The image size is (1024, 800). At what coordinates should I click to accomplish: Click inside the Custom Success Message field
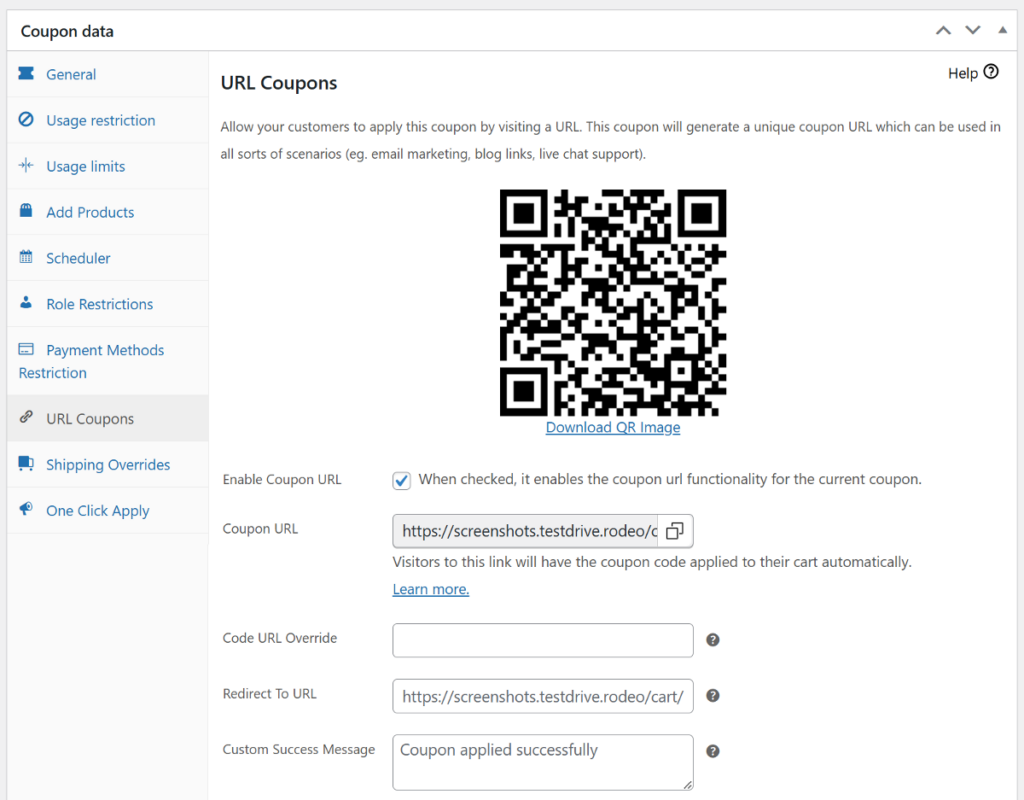tap(542, 762)
